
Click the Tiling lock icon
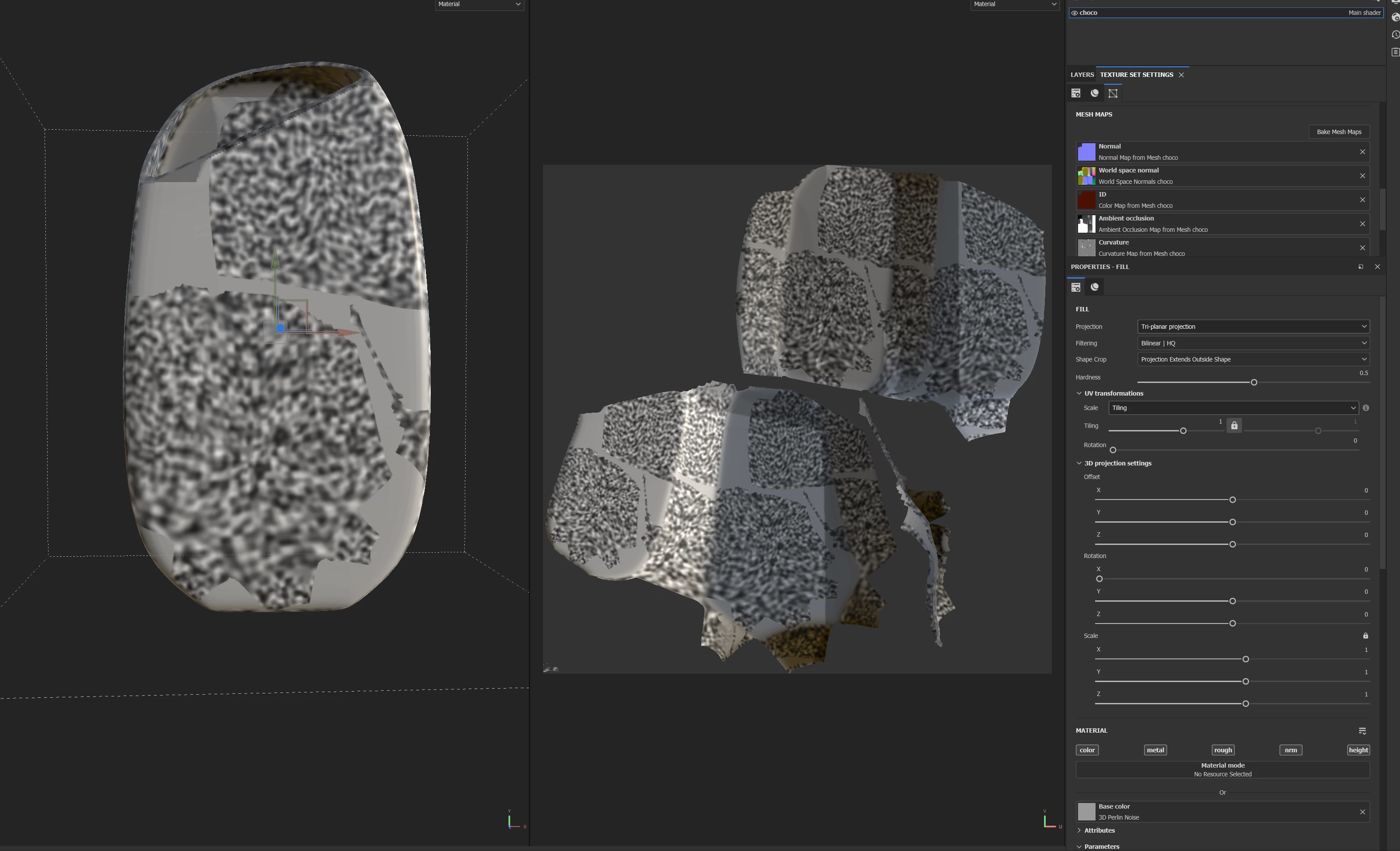[x=1234, y=425]
